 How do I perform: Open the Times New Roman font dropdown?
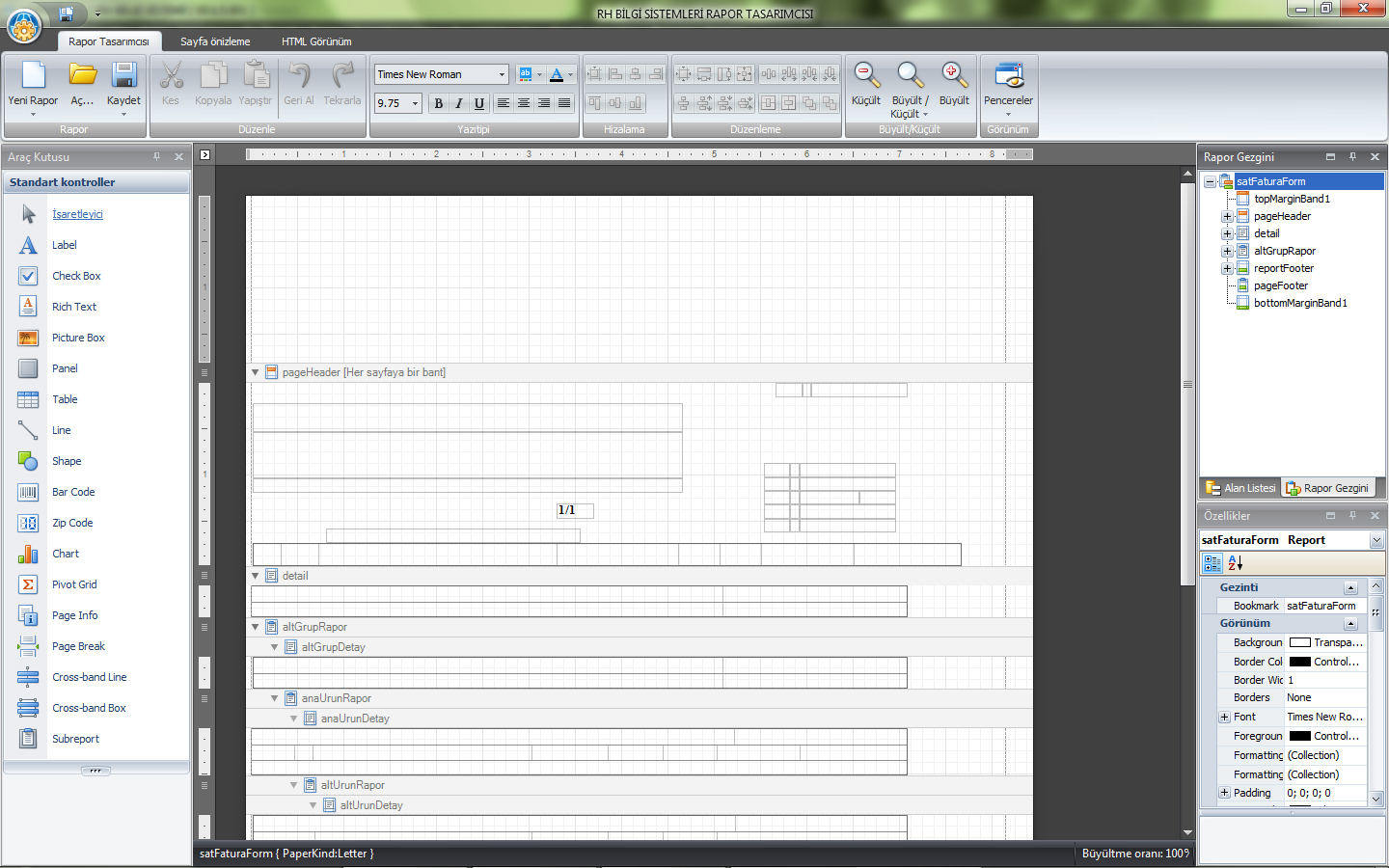tap(502, 74)
